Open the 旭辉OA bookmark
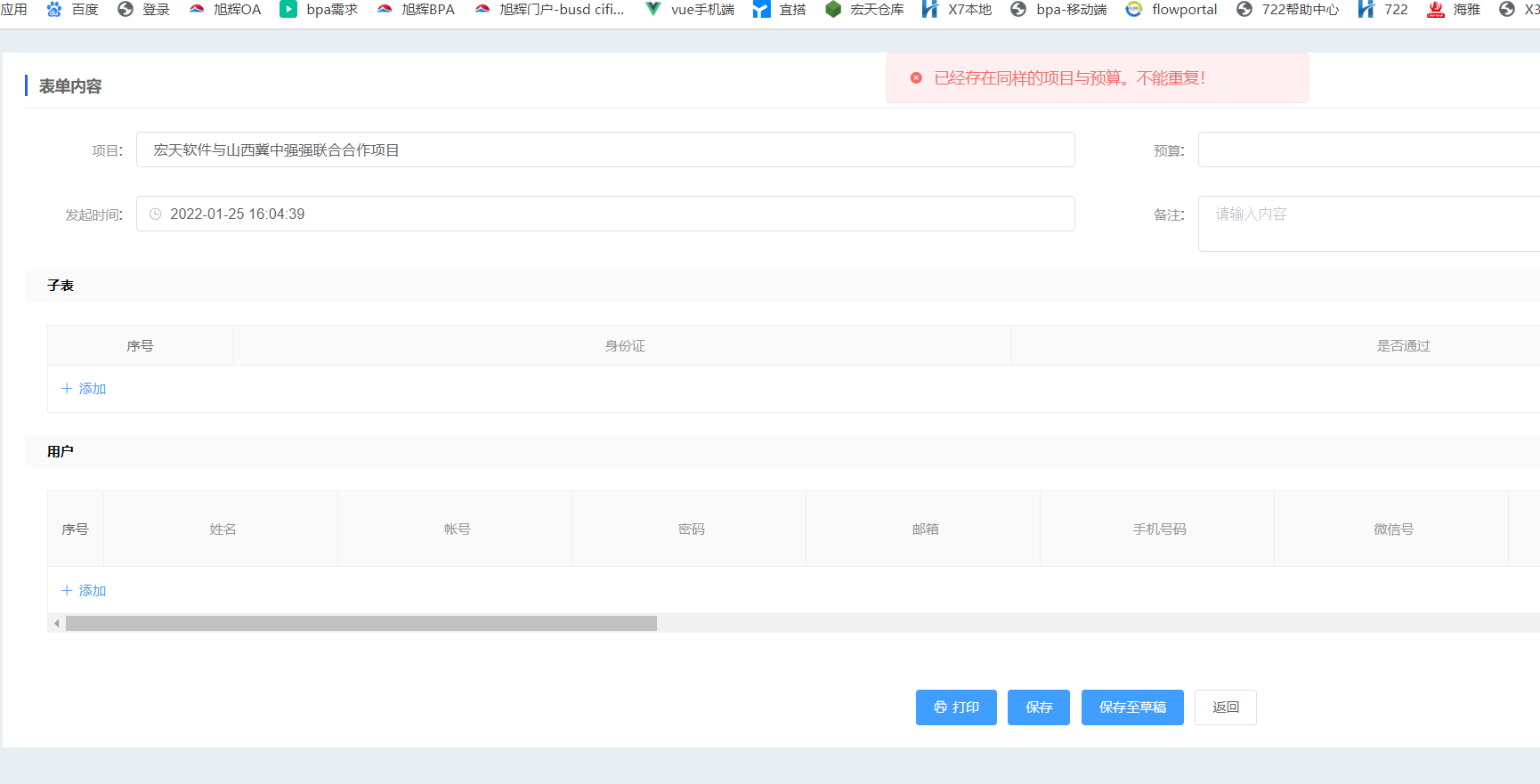The image size is (1540, 784). coord(225,10)
